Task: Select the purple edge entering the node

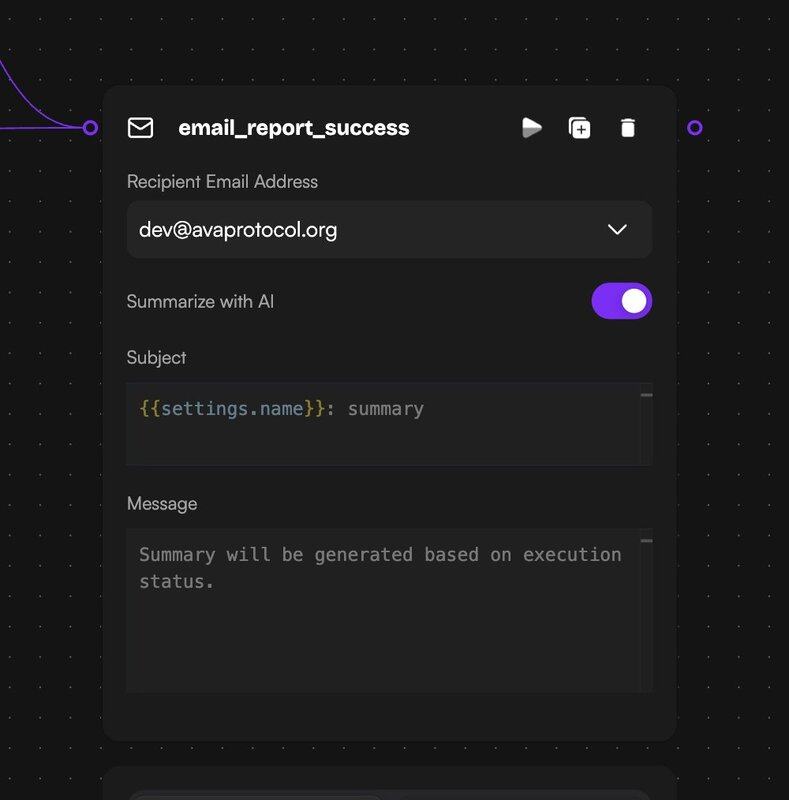Action: (40, 127)
